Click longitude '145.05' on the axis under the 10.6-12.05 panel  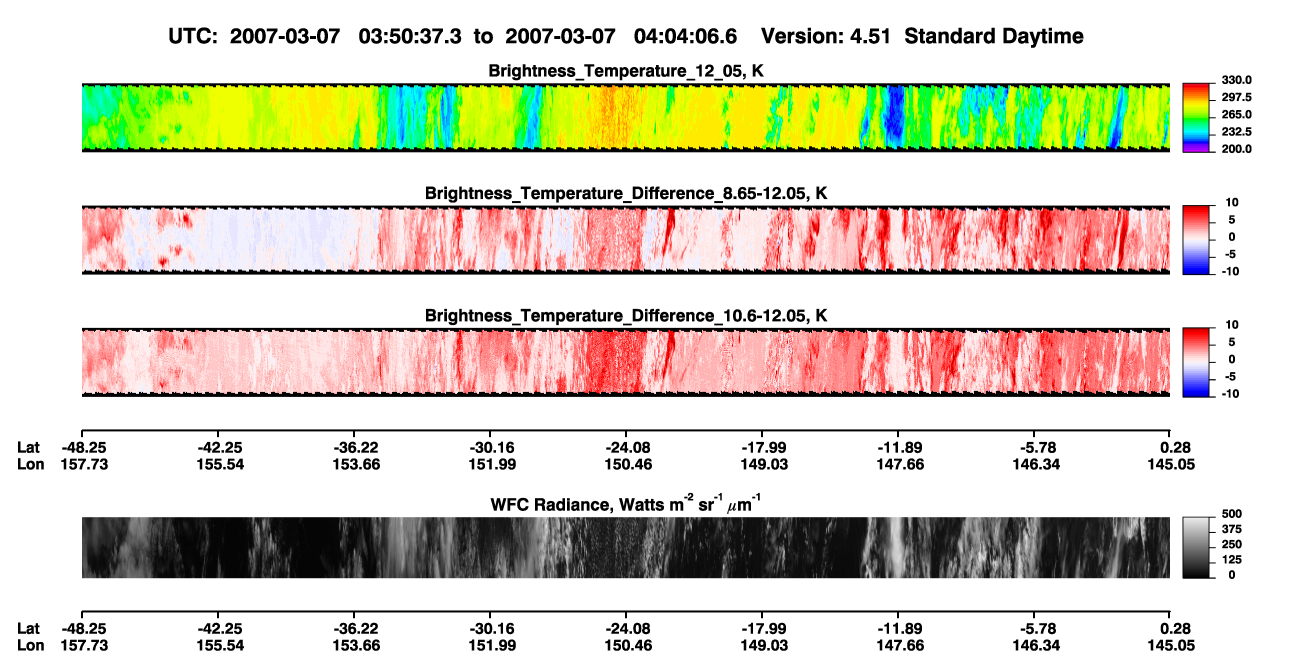pos(1170,464)
